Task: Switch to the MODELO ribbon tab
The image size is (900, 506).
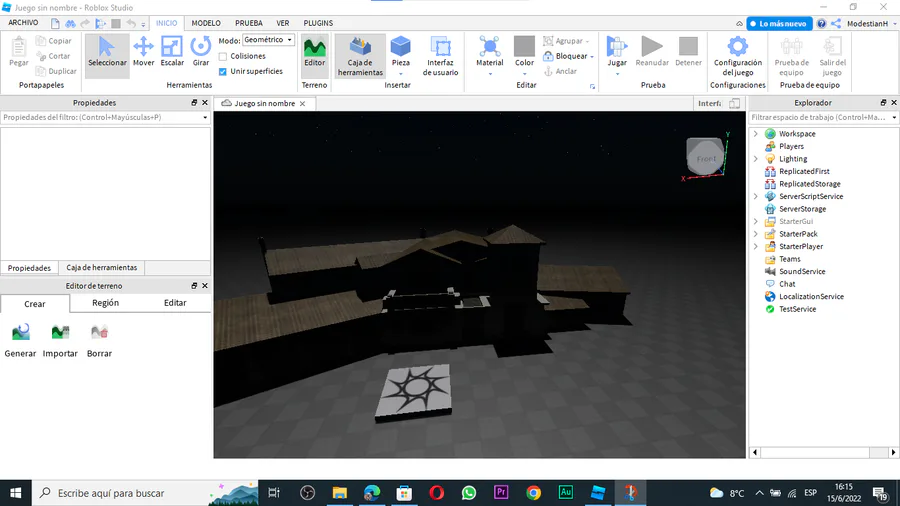Action: [206, 23]
